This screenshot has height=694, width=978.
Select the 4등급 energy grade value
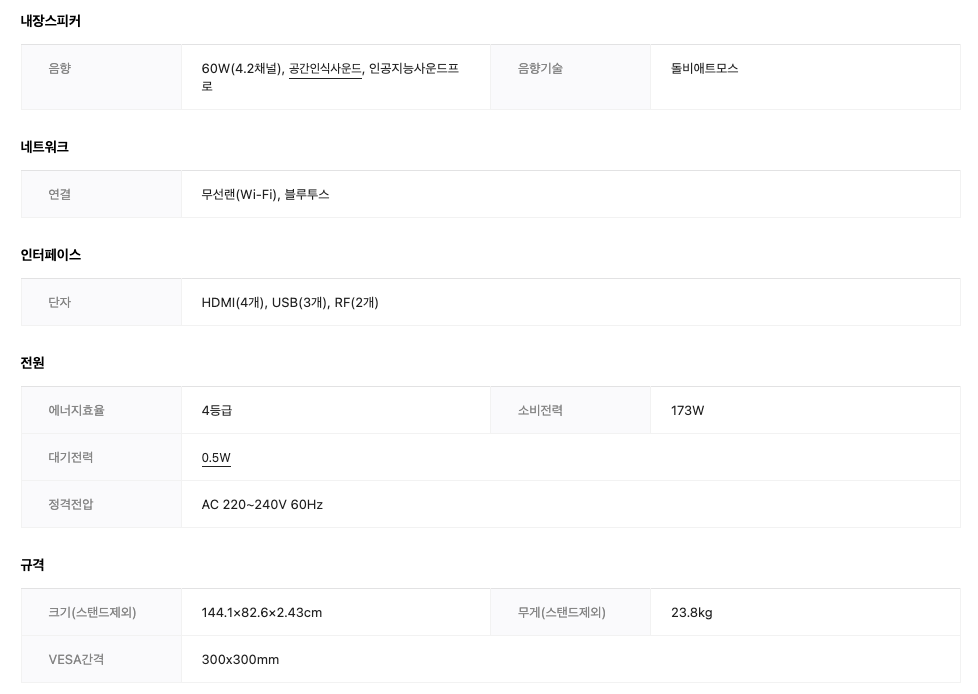[216, 410]
